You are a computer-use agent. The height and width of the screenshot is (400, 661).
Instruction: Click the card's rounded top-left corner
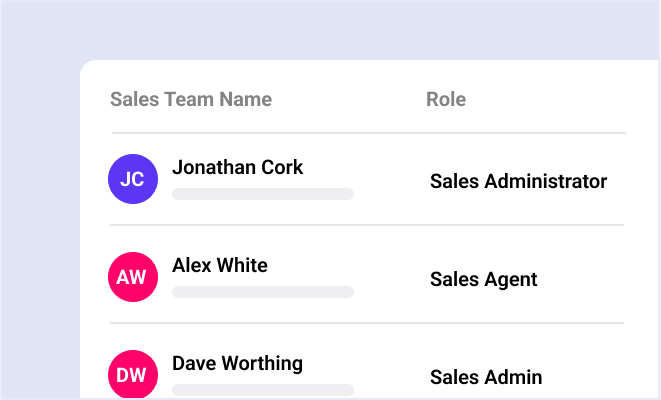pos(88,68)
